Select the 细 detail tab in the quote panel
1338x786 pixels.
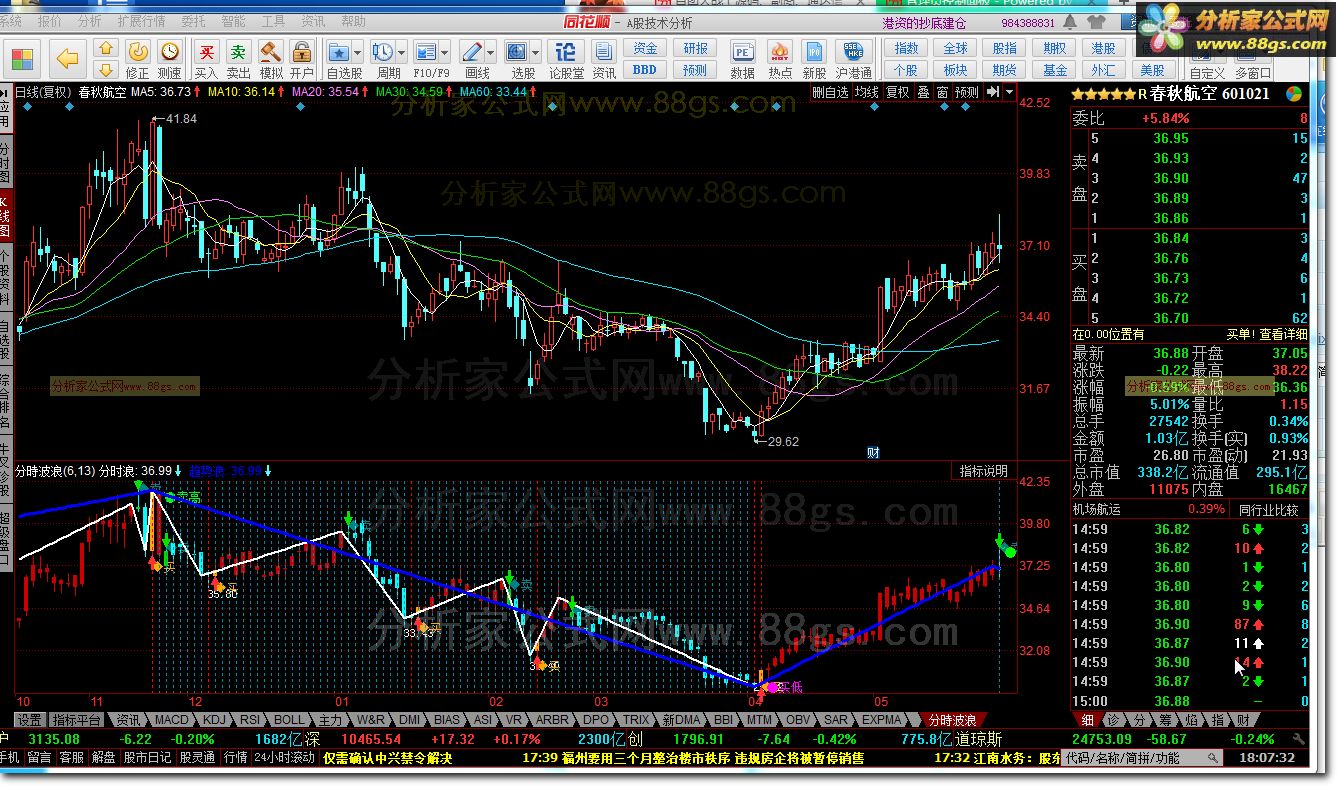(1086, 720)
